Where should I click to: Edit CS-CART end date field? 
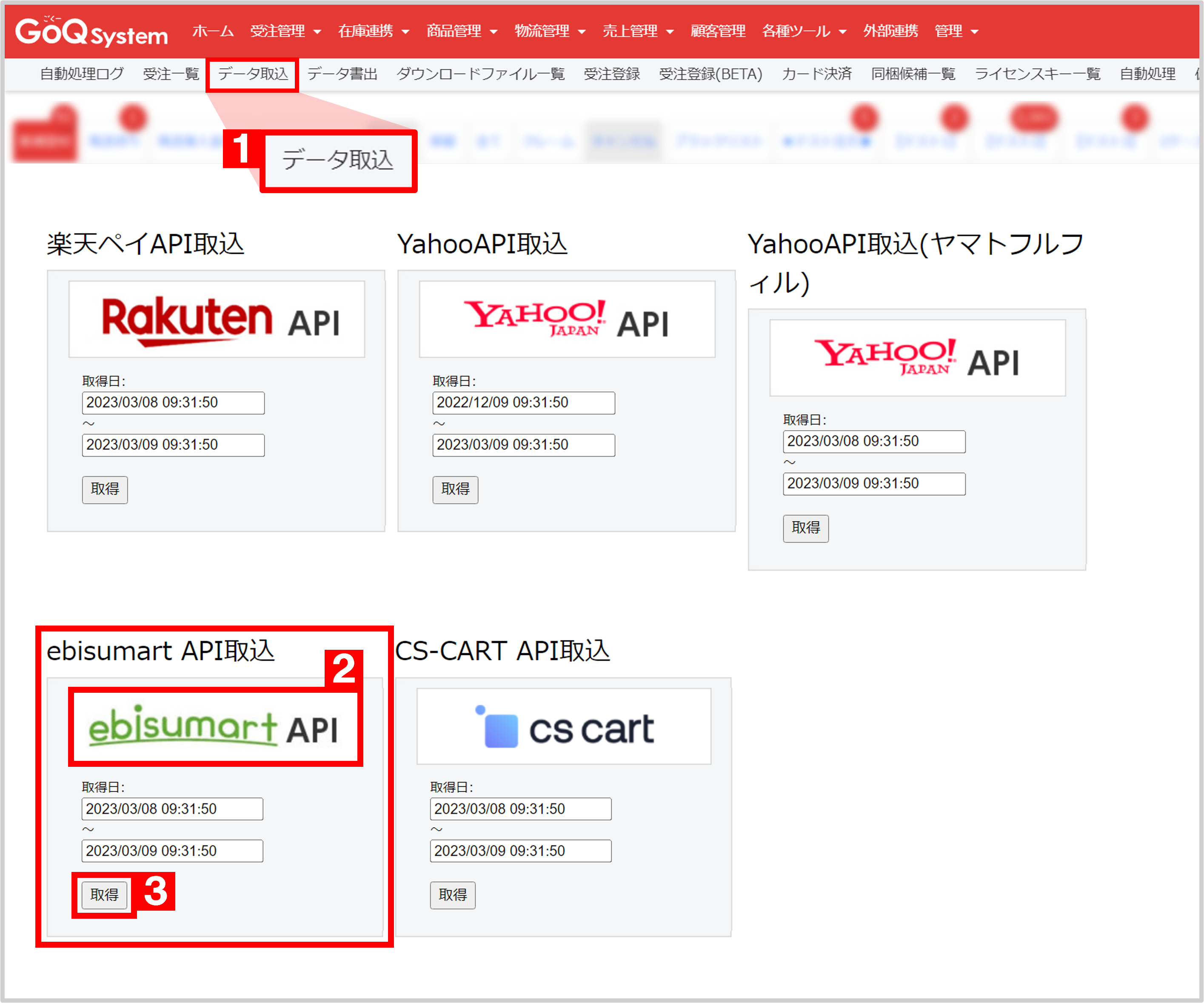coord(521,851)
